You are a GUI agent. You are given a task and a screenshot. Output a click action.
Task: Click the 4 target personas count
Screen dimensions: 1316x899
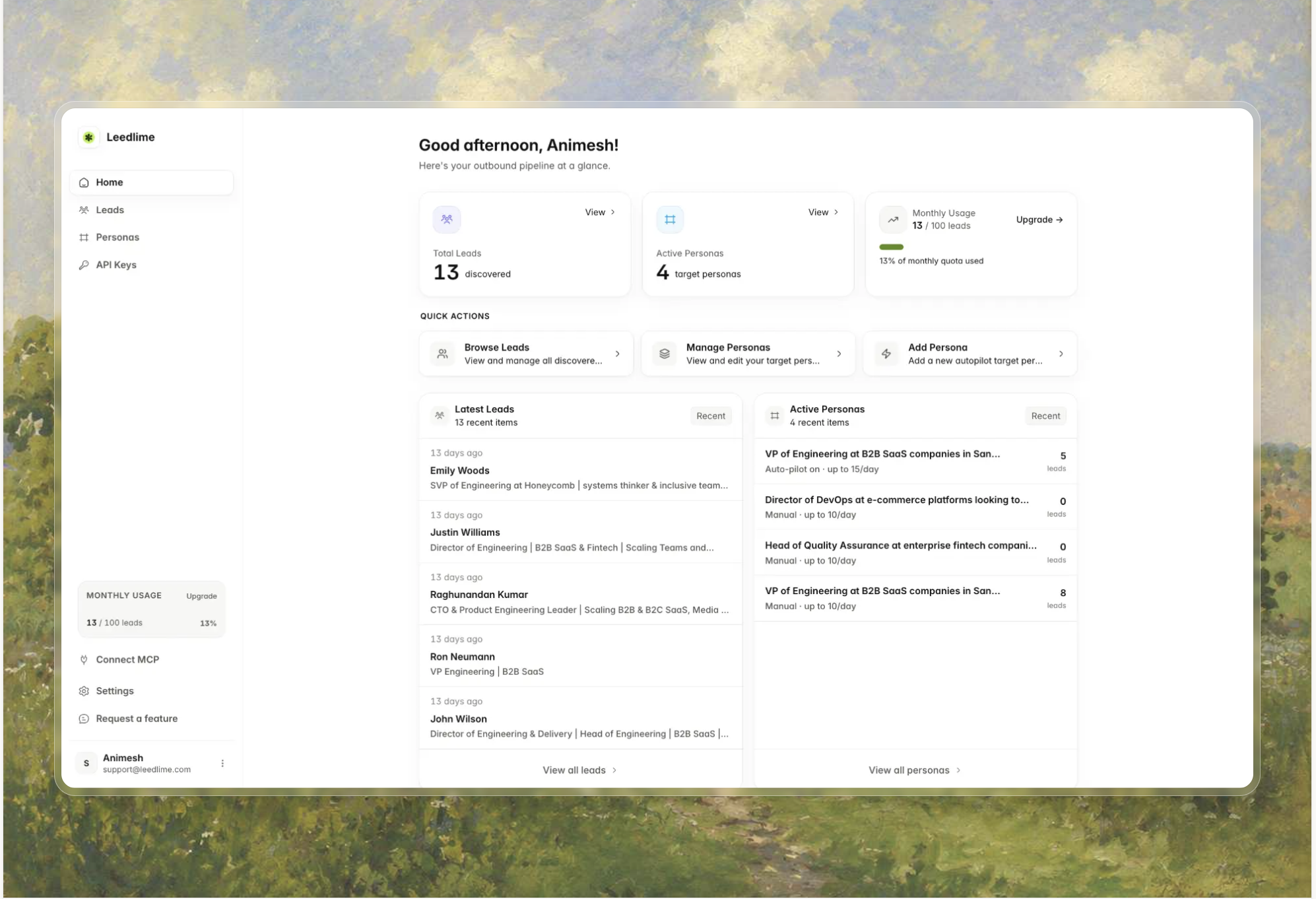click(698, 273)
